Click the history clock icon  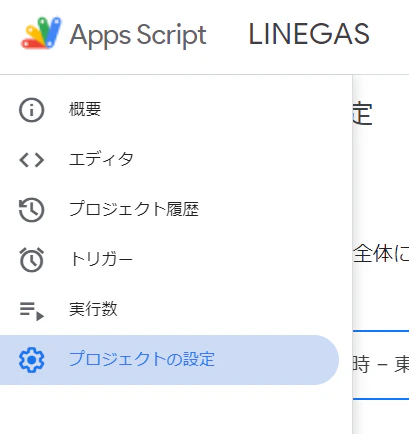pyautogui.click(x=32, y=210)
